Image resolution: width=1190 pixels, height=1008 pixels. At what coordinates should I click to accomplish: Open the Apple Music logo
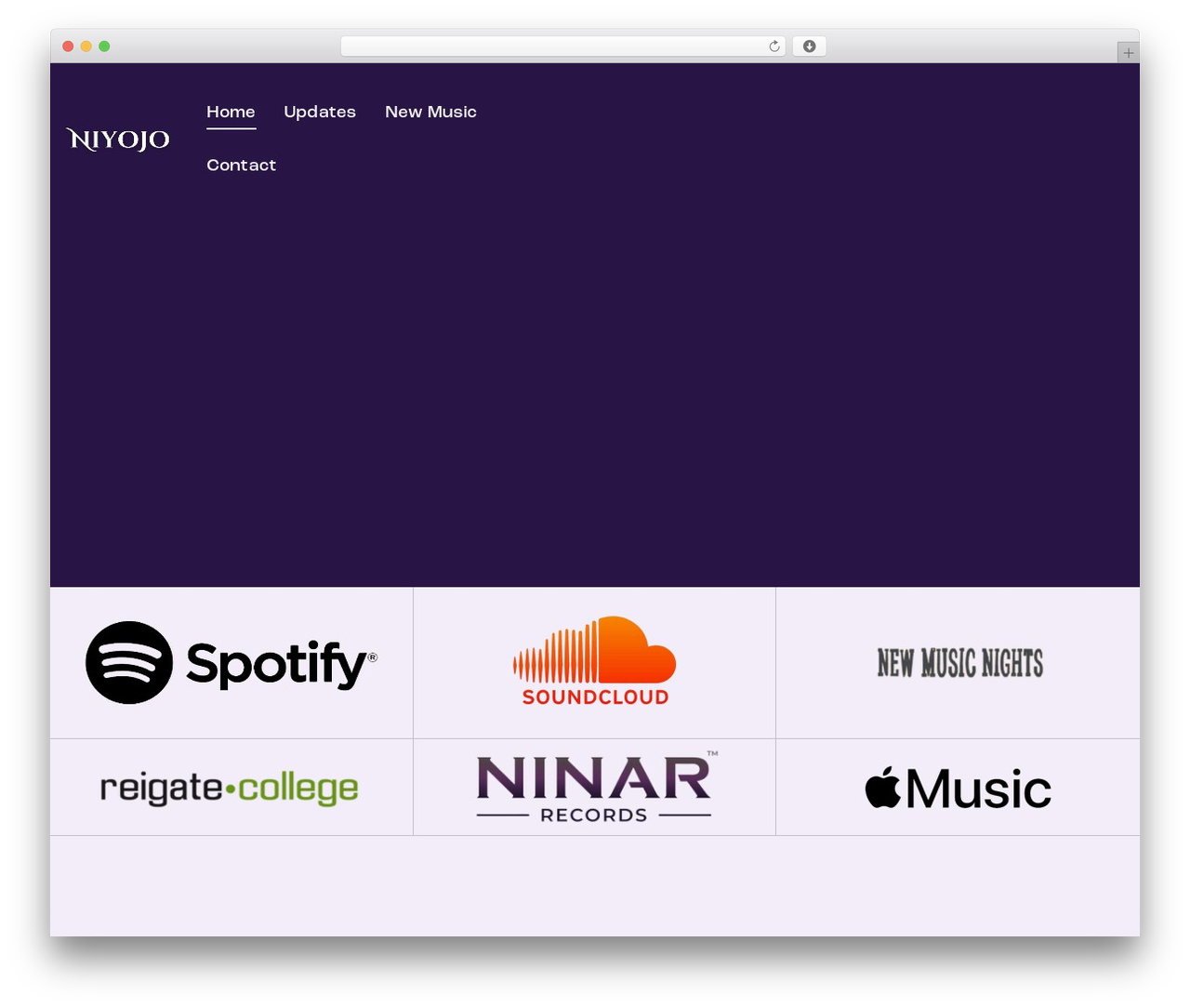coord(958,789)
